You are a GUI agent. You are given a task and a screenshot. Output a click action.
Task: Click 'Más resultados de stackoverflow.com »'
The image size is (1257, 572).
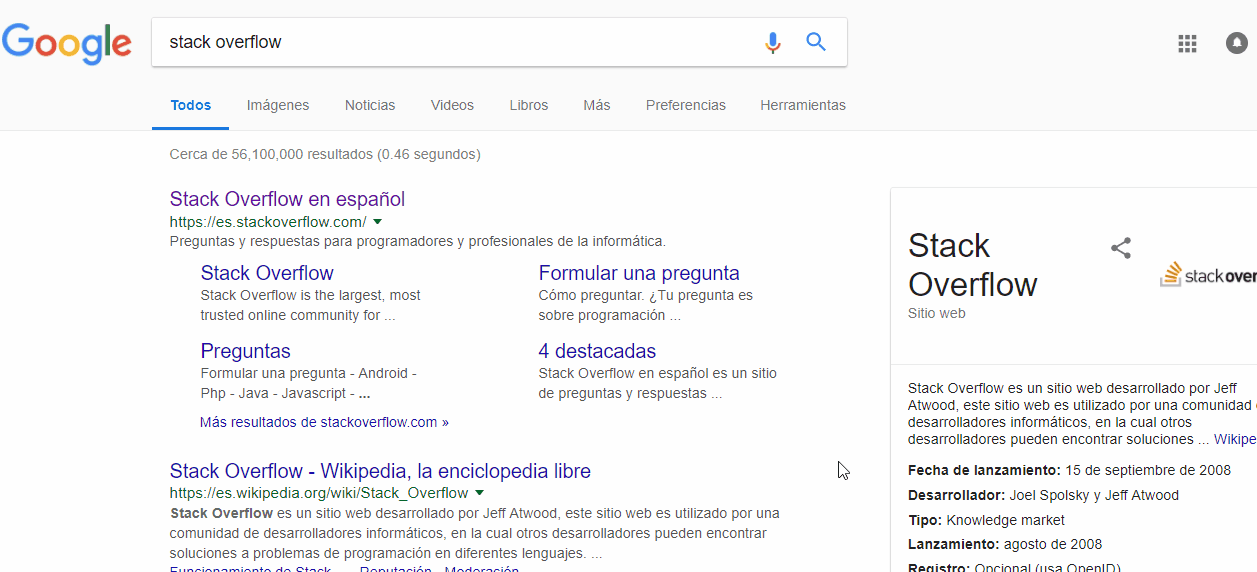324,422
